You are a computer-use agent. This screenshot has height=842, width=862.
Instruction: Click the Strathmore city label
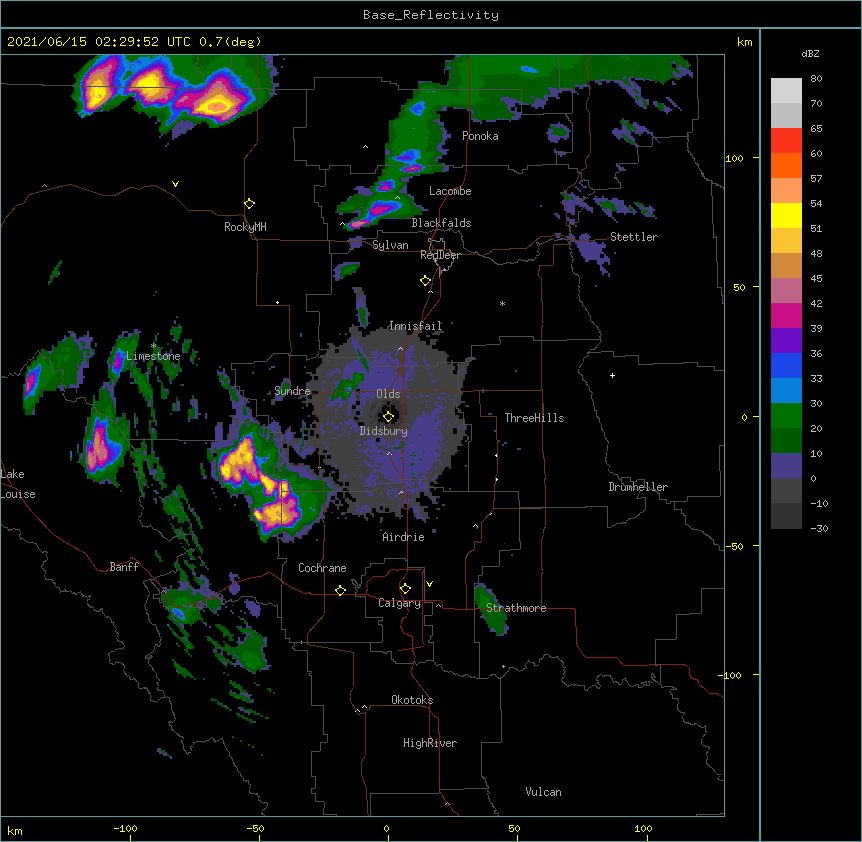coord(516,608)
